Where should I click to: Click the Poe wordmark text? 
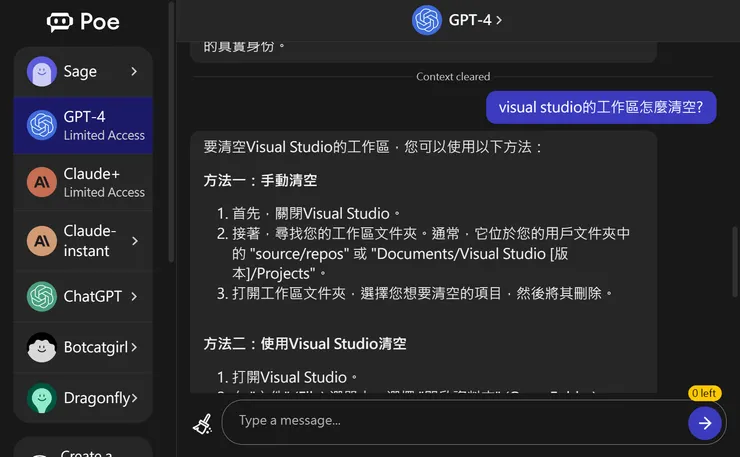pyautogui.click(x=100, y=22)
